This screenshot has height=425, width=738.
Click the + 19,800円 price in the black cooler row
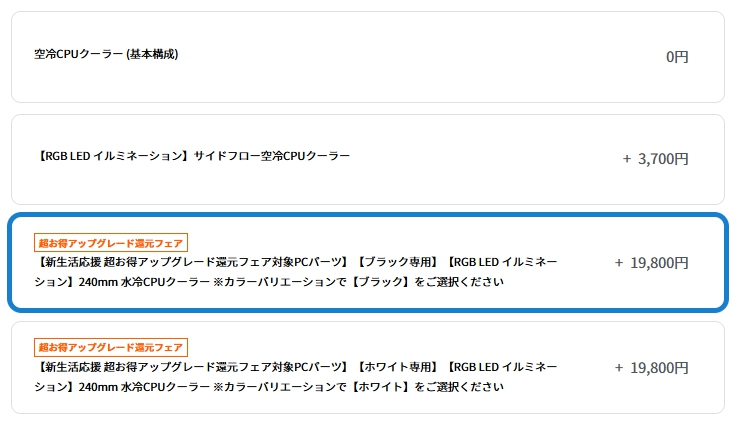(651, 262)
